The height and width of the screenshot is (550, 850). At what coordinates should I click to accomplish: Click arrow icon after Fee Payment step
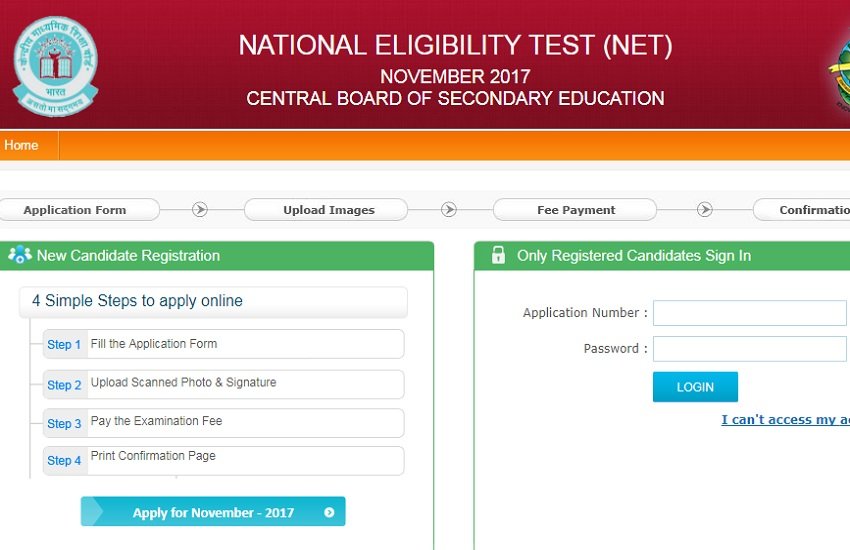click(x=705, y=210)
